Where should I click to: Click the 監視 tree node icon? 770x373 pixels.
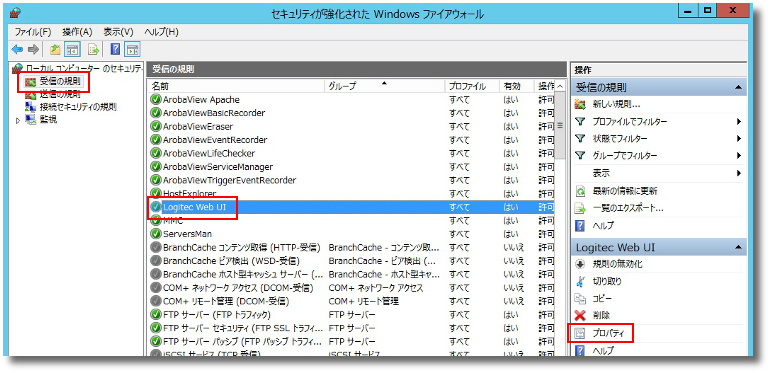pos(30,119)
